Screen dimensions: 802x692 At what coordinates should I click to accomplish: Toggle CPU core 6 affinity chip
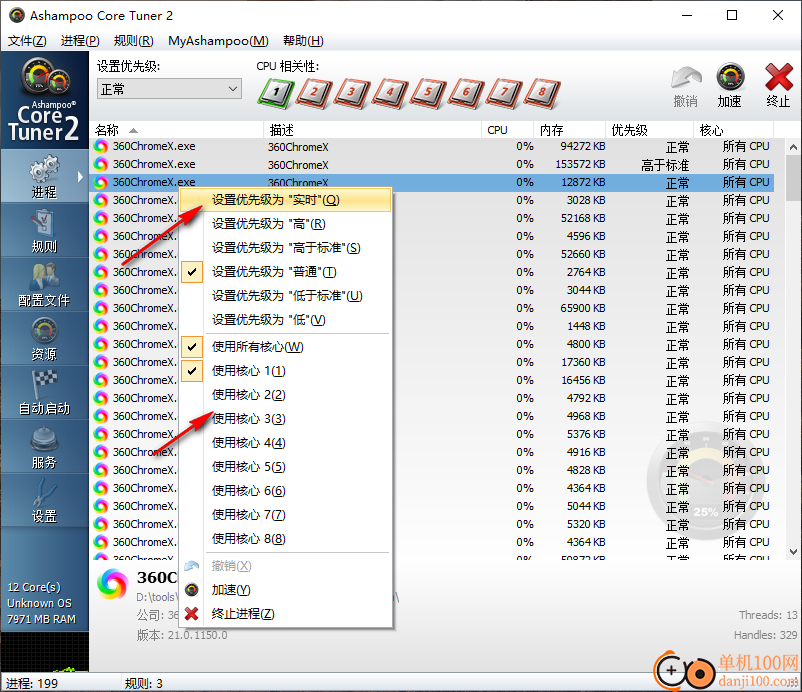[466, 93]
